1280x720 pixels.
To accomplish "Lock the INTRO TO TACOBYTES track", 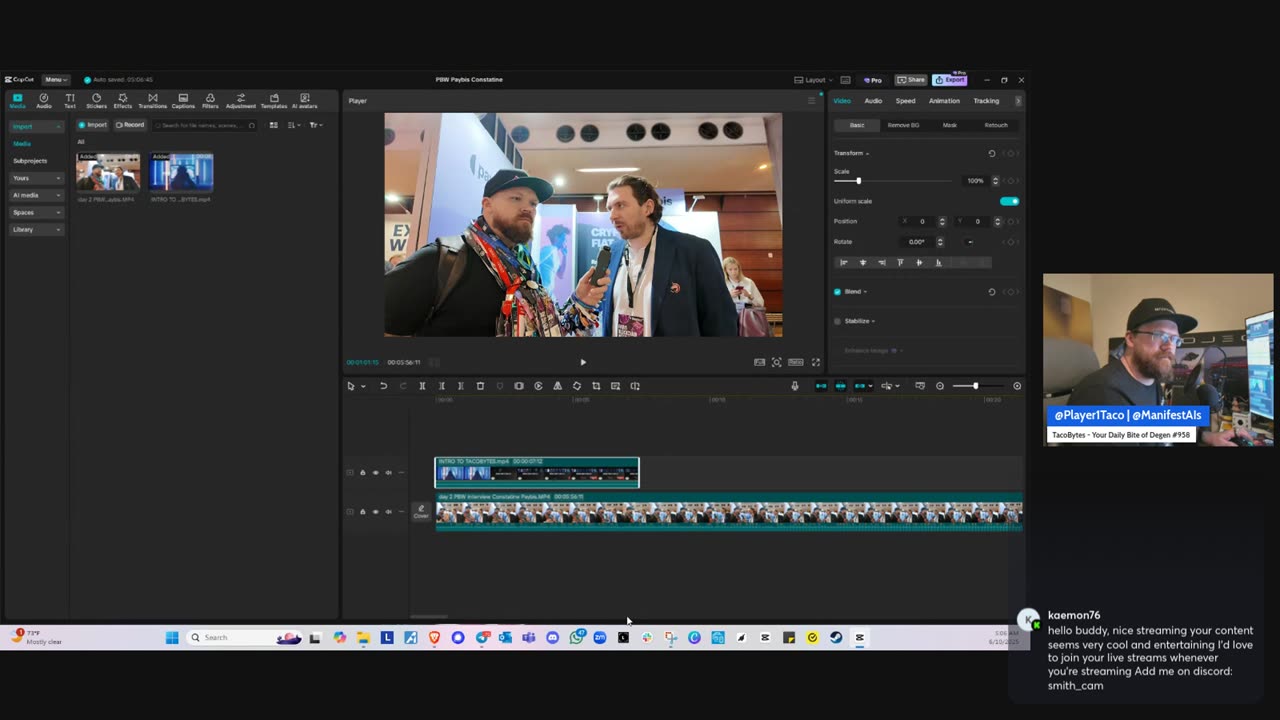I will [362, 472].
